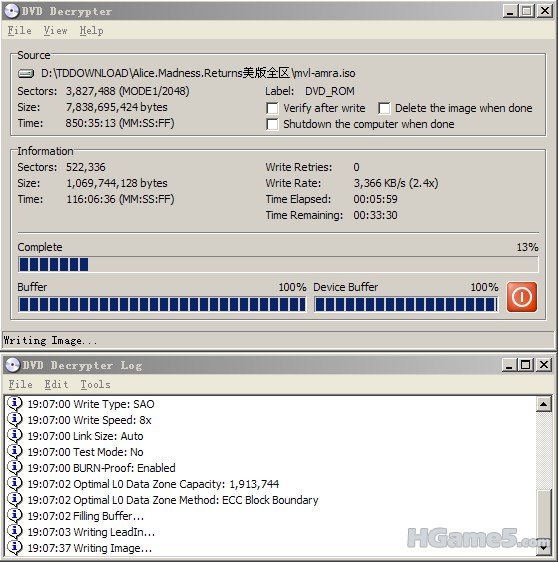Open the View menu in DVD Decrypter
The width and height of the screenshot is (558, 562).
tap(56, 31)
